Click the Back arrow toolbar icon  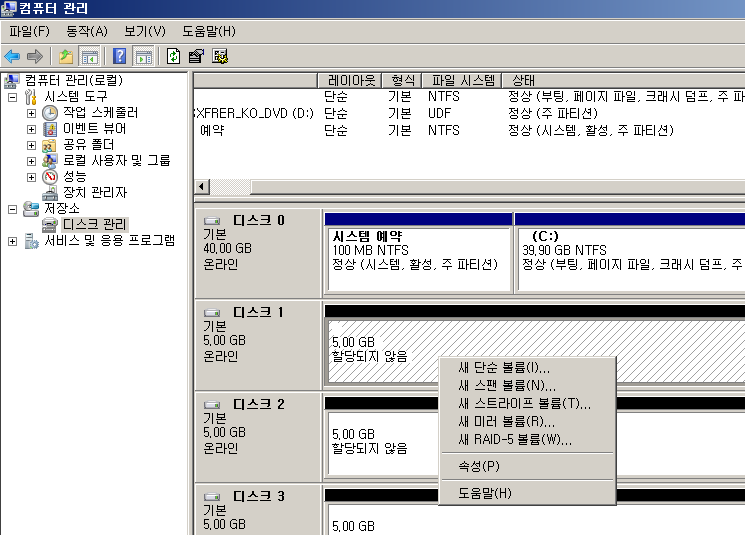click(12, 57)
